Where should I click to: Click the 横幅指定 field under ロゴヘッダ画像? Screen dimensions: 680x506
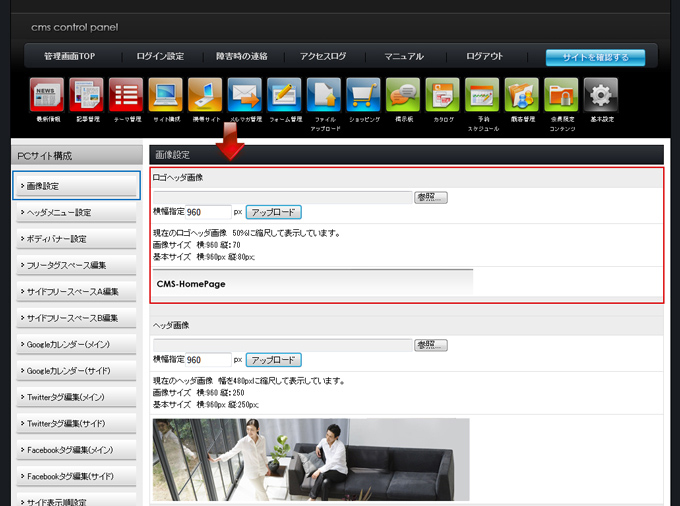[208, 212]
